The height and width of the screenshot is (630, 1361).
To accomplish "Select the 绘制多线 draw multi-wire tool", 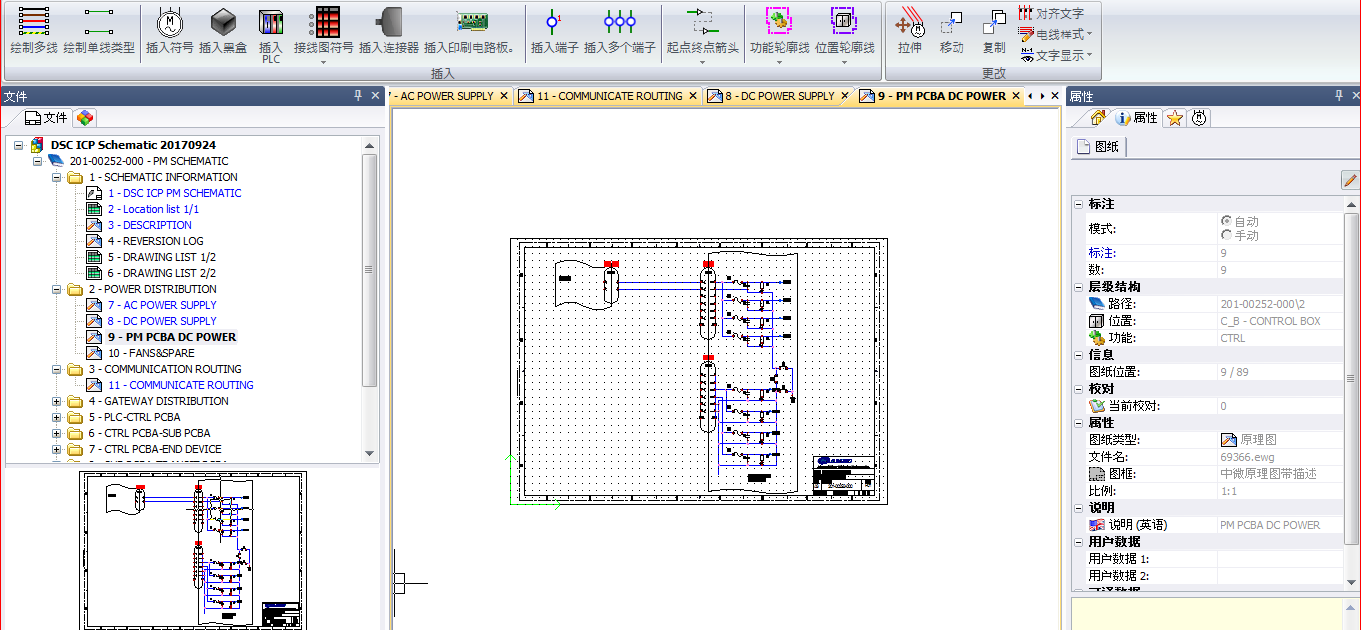I will (x=33, y=30).
